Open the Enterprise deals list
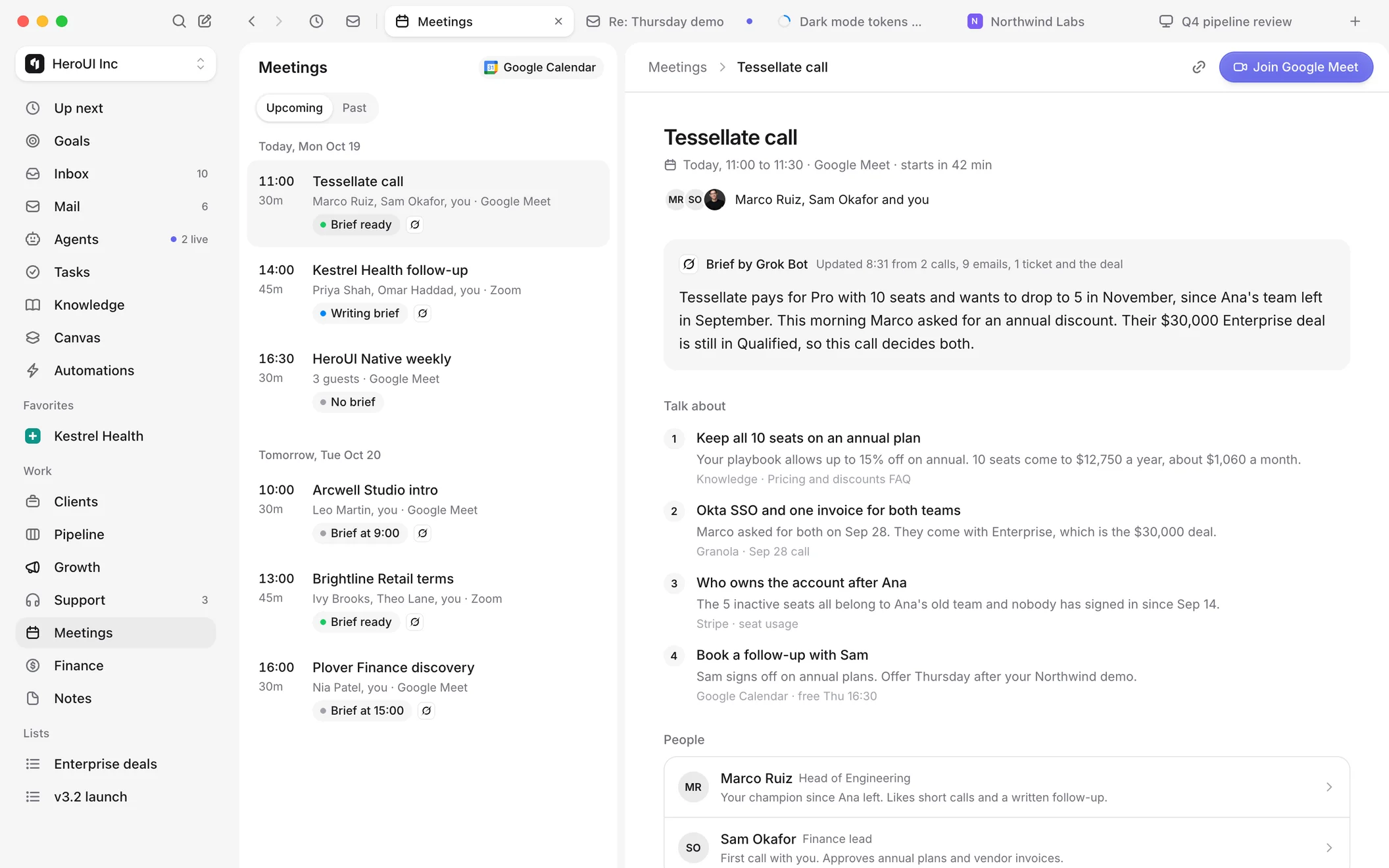The height and width of the screenshot is (868, 1389). click(116, 763)
